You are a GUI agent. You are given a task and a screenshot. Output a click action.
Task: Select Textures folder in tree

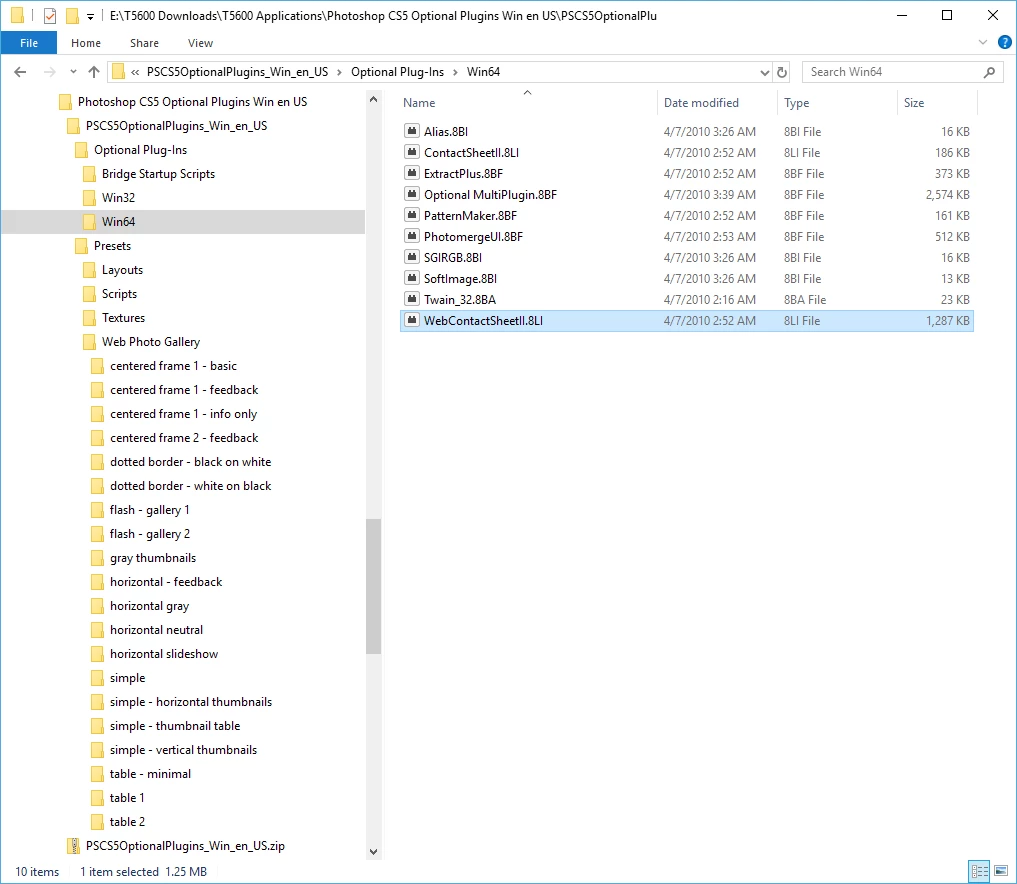point(123,318)
